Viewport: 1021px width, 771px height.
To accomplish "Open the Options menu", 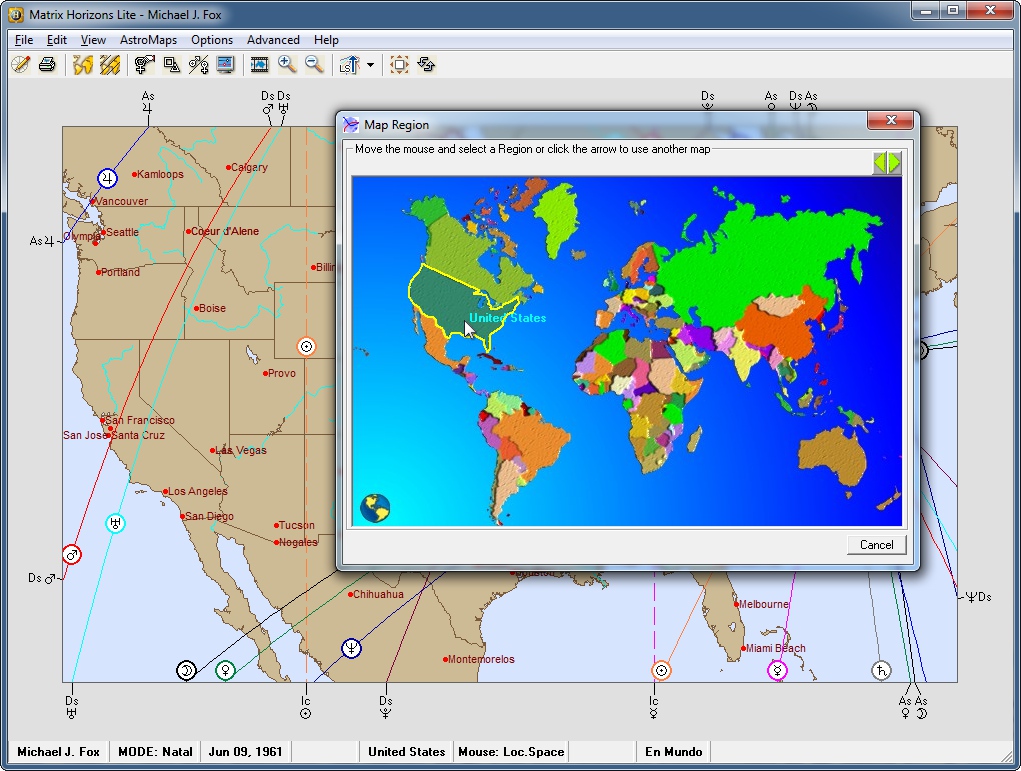I will click(x=212, y=40).
